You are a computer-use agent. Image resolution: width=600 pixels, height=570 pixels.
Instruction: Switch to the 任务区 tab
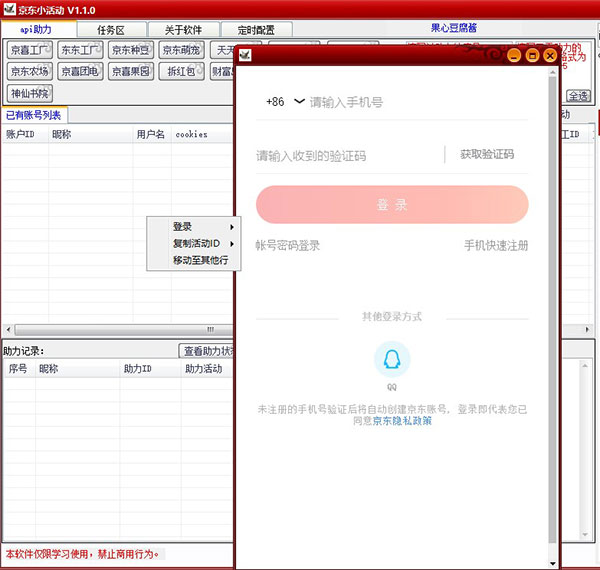tap(111, 30)
